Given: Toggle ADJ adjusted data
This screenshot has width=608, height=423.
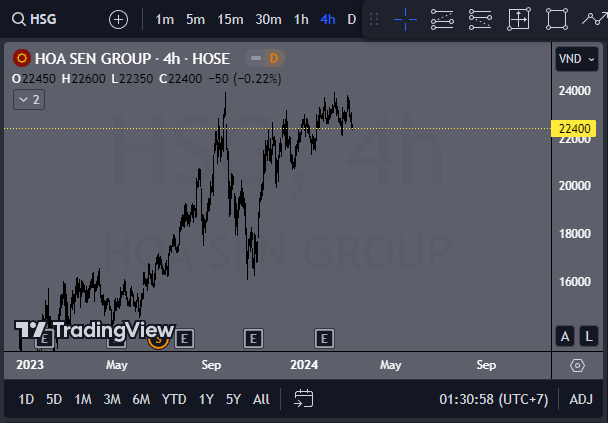Looking at the screenshot, I should coord(581,399).
